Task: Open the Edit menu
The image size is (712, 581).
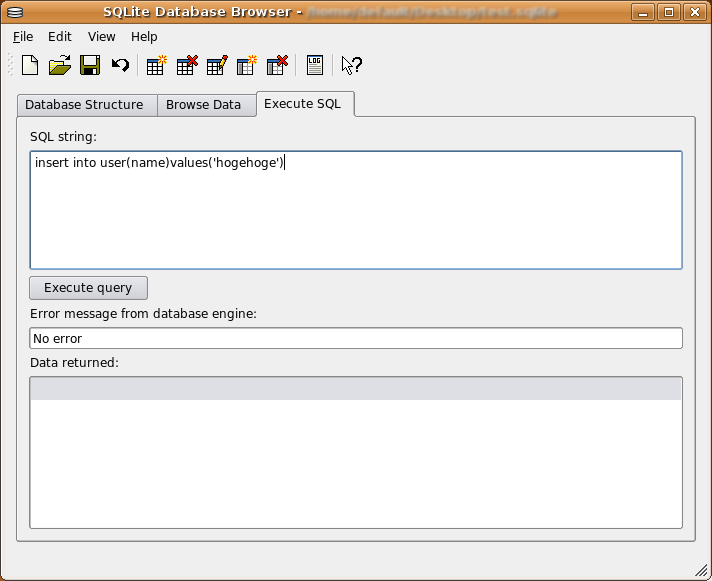Action: pyautogui.click(x=60, y=37)
